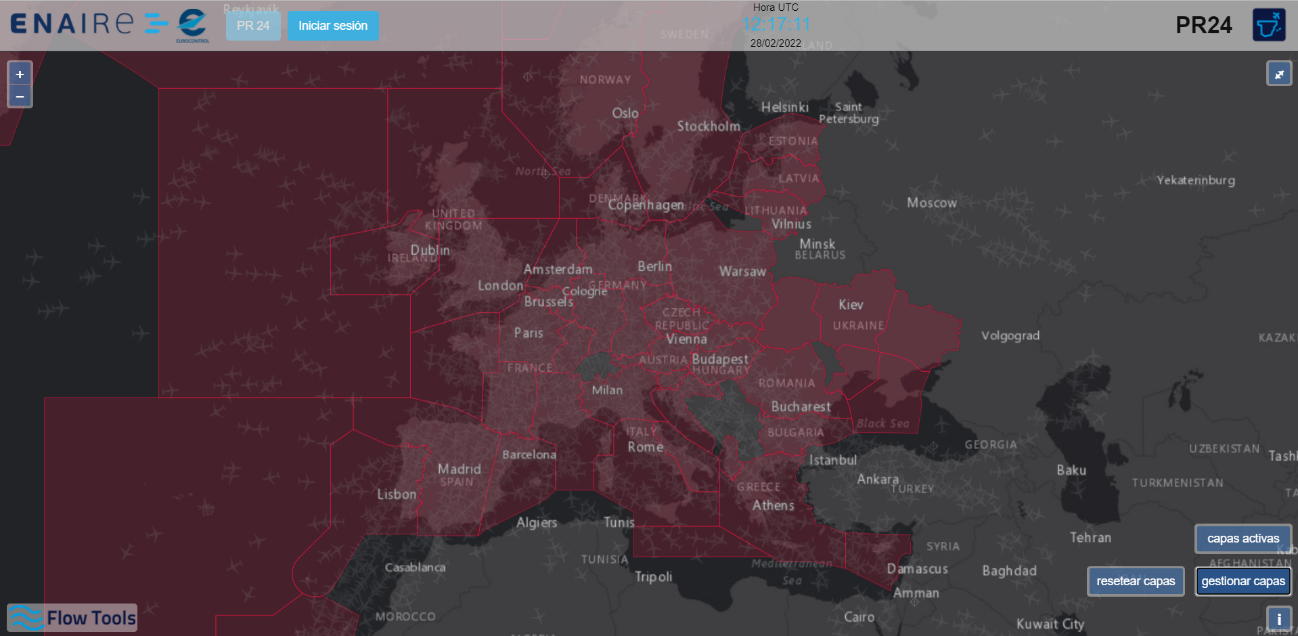Screen dimensions: 1298x636
Task: Click Moscow on the map
Action: pyautogui.click(x=931, y=203)
